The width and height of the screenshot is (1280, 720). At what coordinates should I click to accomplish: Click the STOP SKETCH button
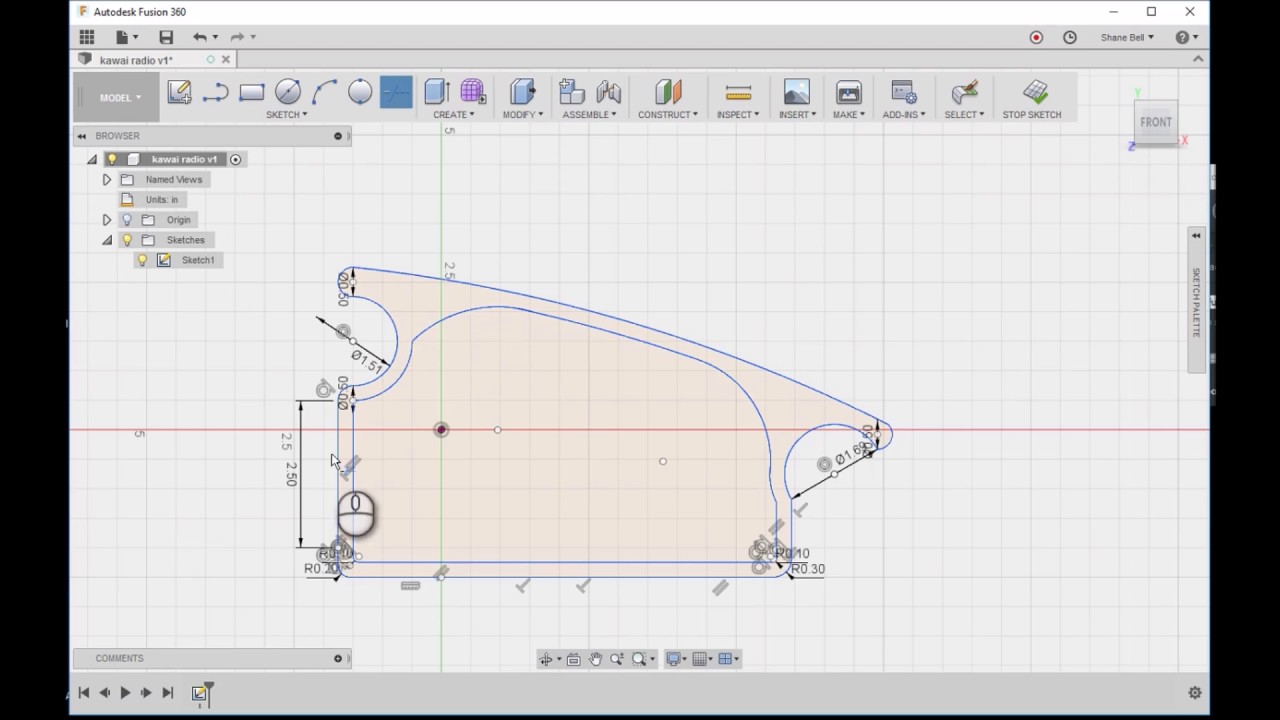(1032, 99)
